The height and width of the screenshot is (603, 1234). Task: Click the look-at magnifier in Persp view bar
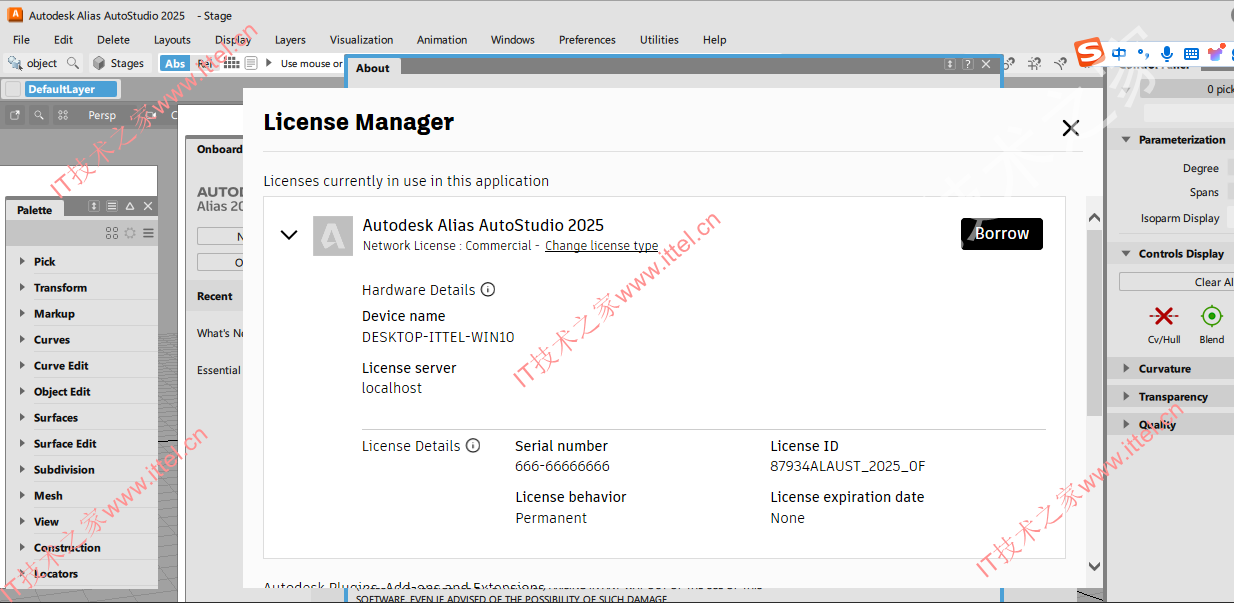39,115
